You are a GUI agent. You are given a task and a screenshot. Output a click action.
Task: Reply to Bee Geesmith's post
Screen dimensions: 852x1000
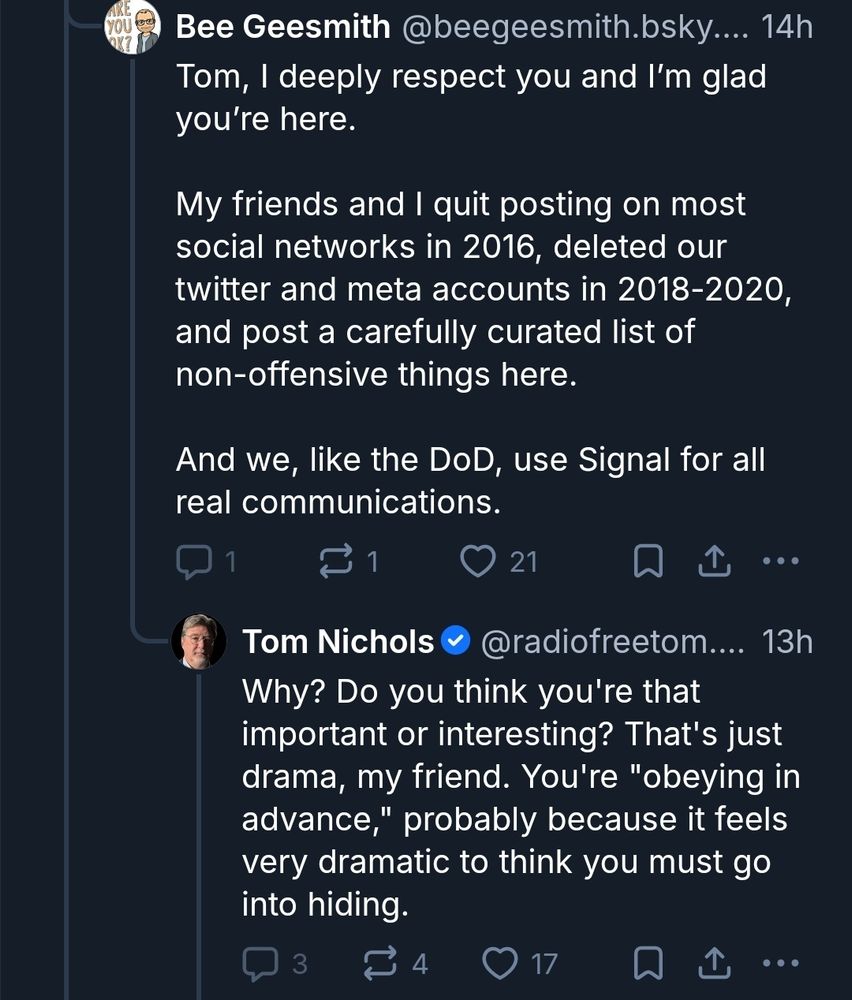191,563
